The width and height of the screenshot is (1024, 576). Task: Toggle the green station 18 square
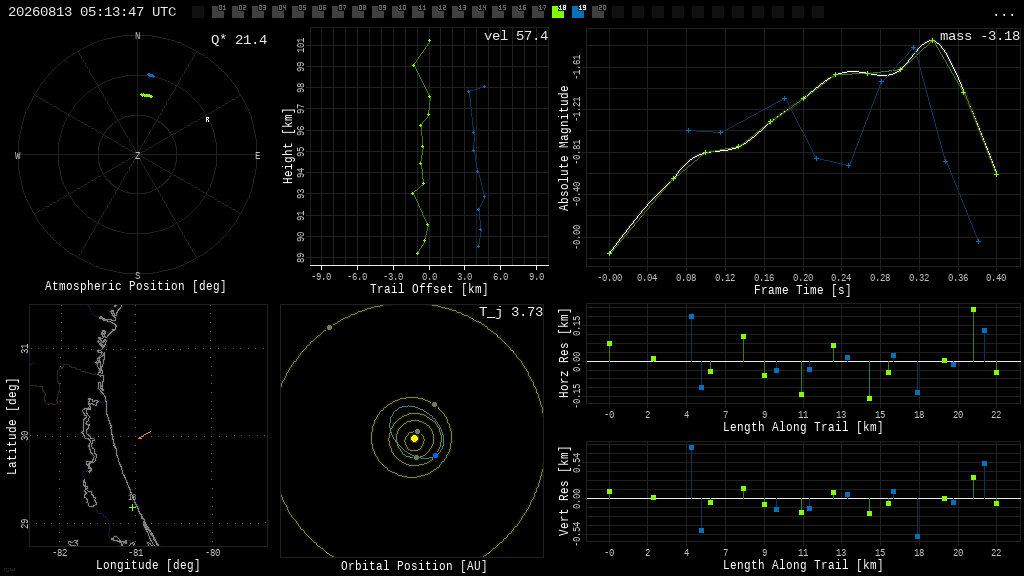[558, 12]
